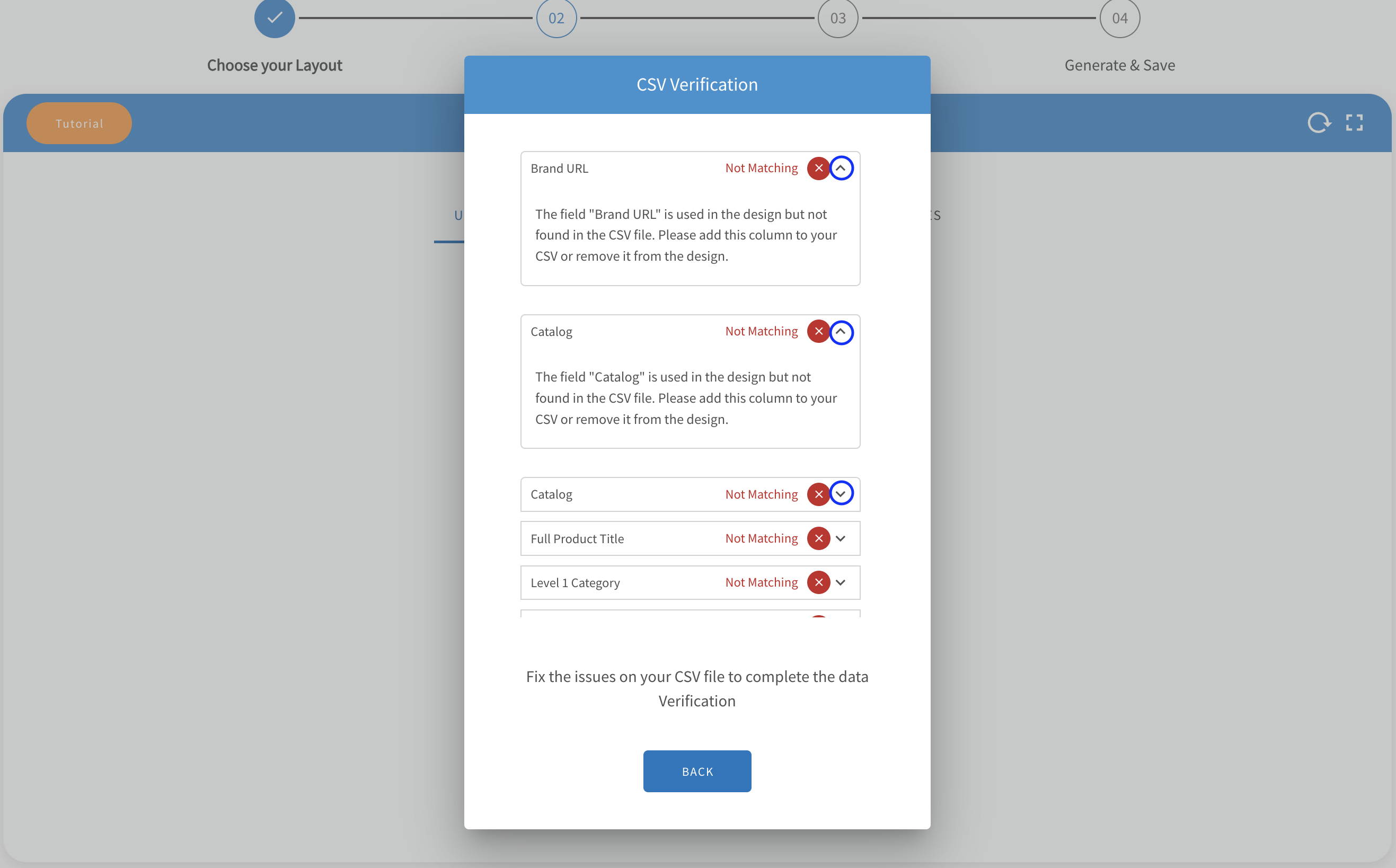Viewport: 1396px width, 868px height.
Task: Go to step 03 in progress bar
Action: 837,18
